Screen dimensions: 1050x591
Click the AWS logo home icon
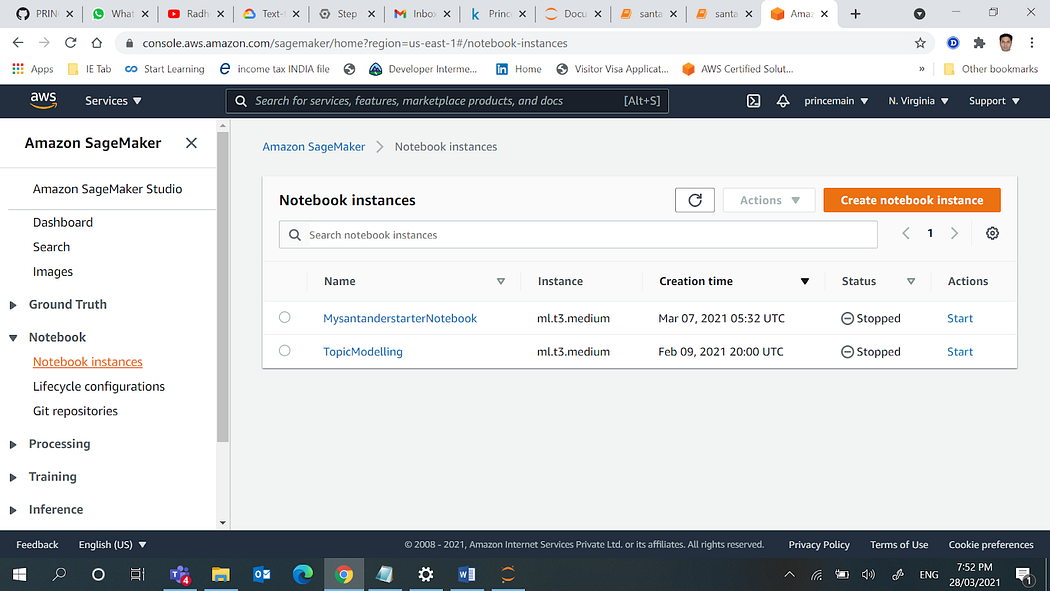coord(44,100)
